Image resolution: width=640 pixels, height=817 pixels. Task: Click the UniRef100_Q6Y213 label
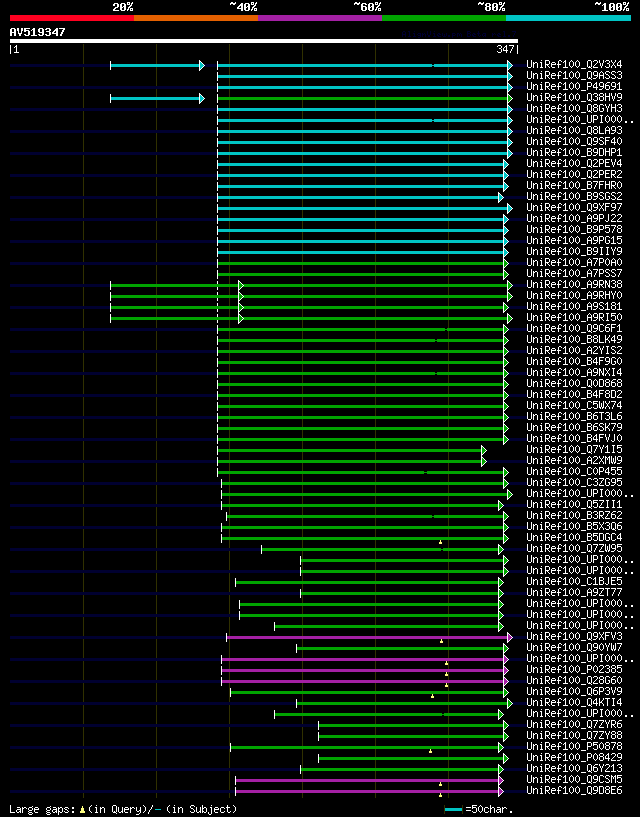pos(574,768)
